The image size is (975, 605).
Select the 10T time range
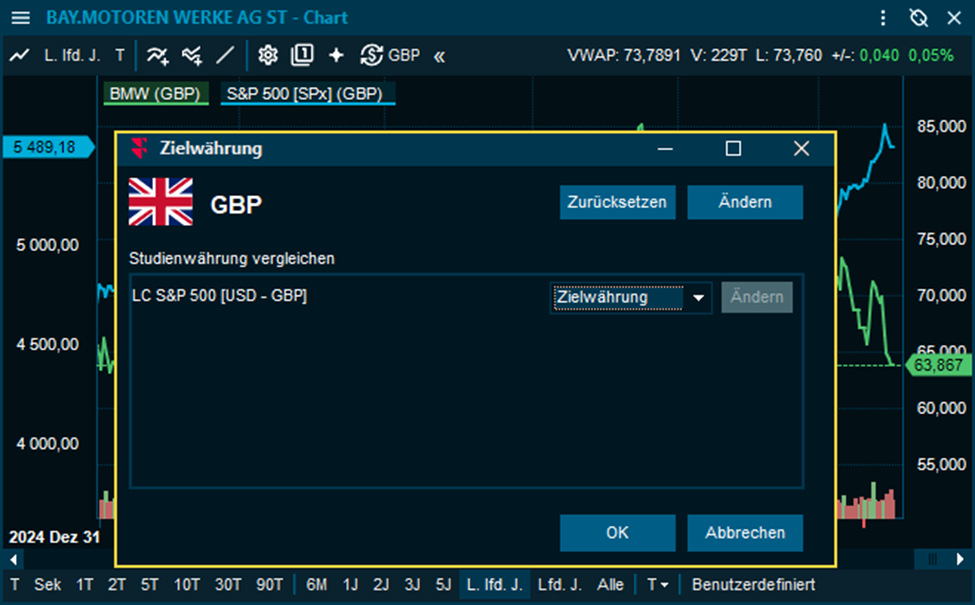[187, 584]
